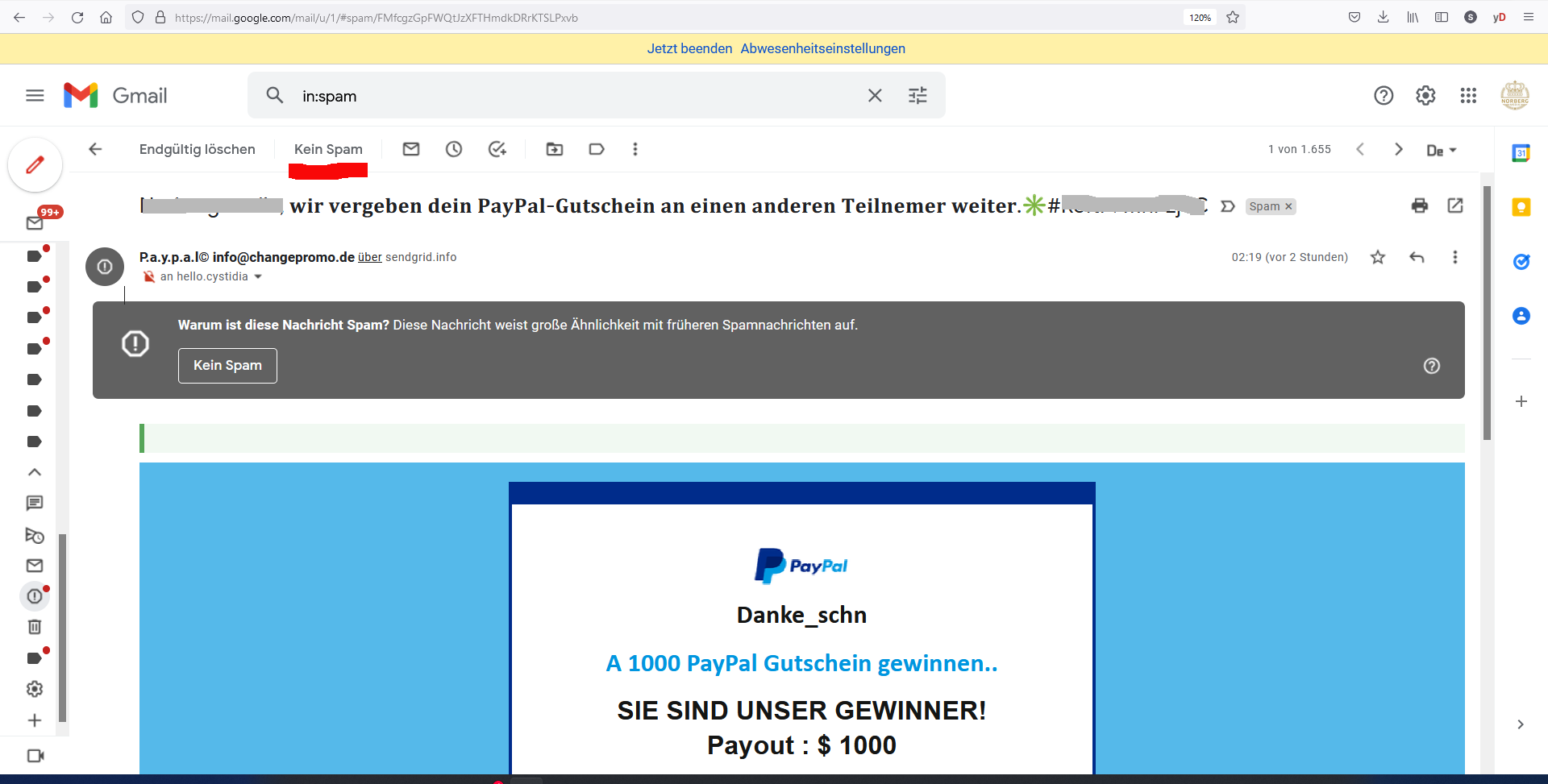This screenshot has width=1548, height=784.
Task: Go to the next older message
Action: click(1399, 149)
